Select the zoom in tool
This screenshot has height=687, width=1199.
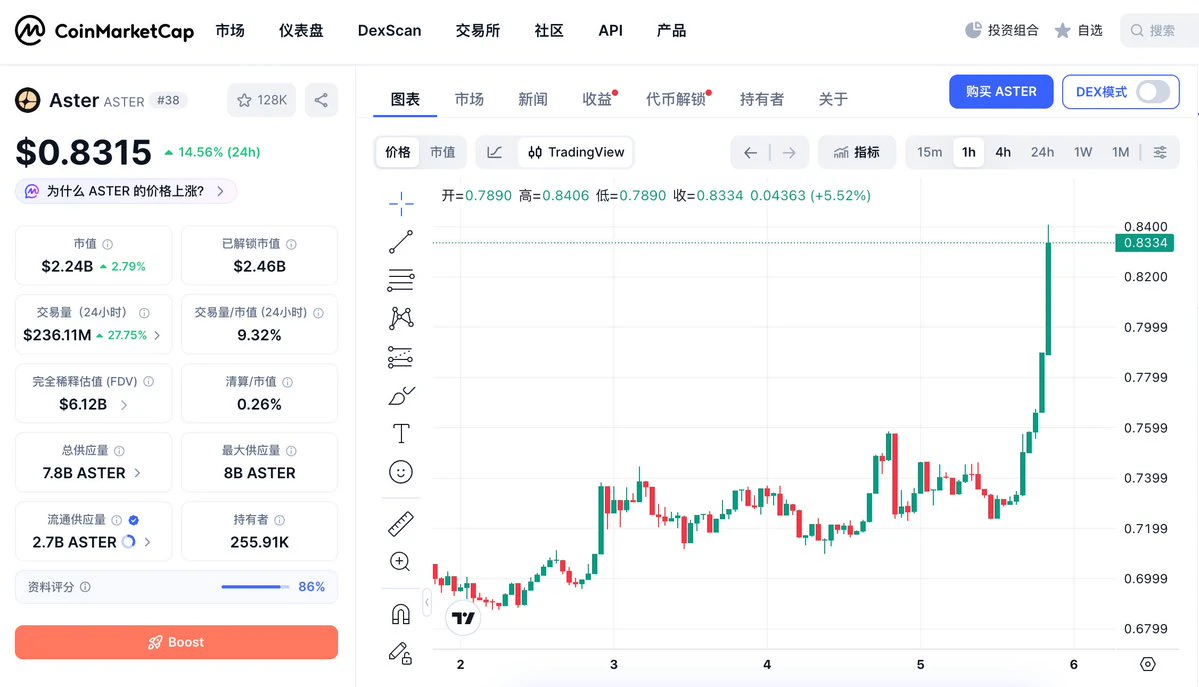pyautogui.click(x=401, y=562)
